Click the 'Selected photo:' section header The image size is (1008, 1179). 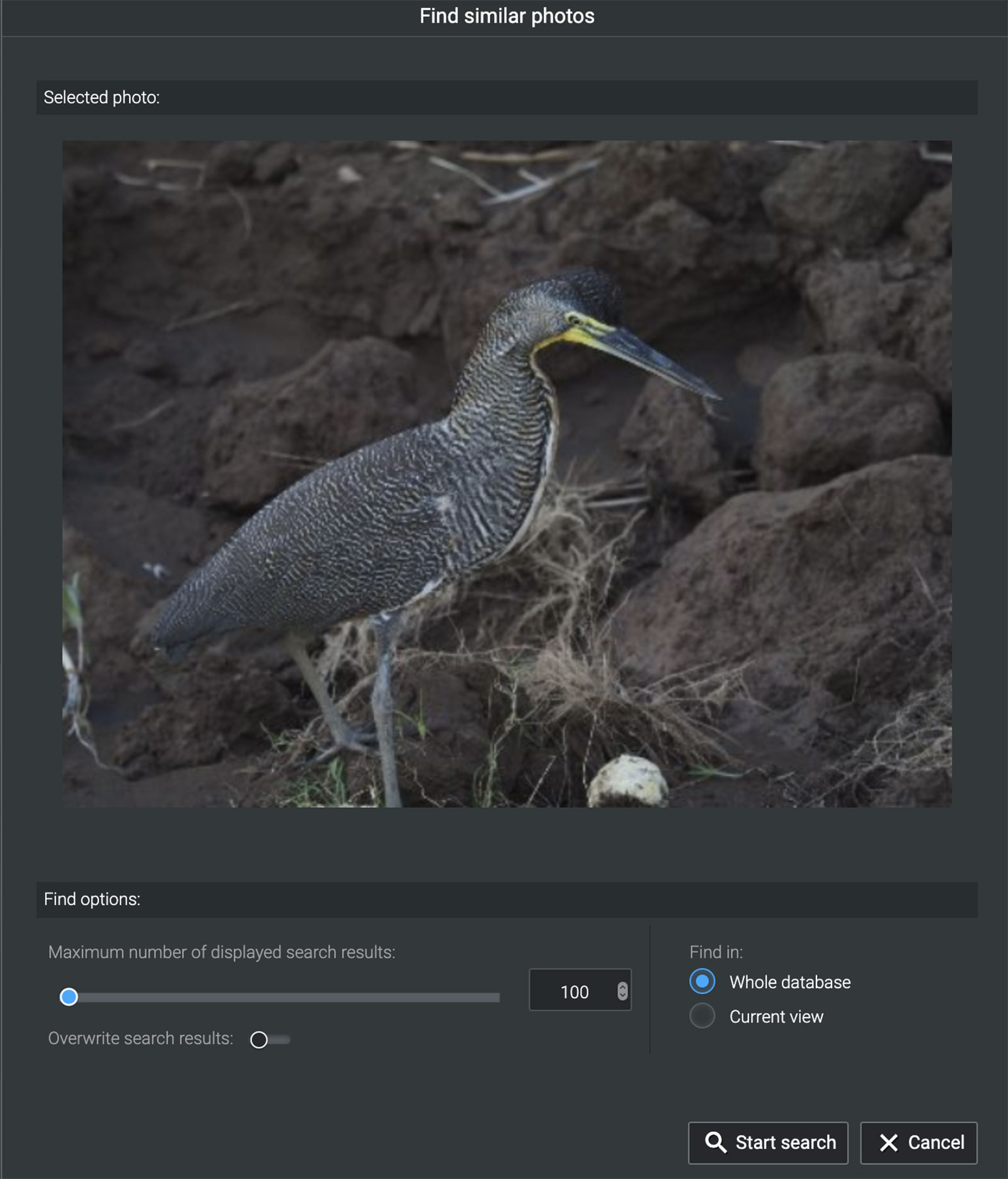point(101,98)
